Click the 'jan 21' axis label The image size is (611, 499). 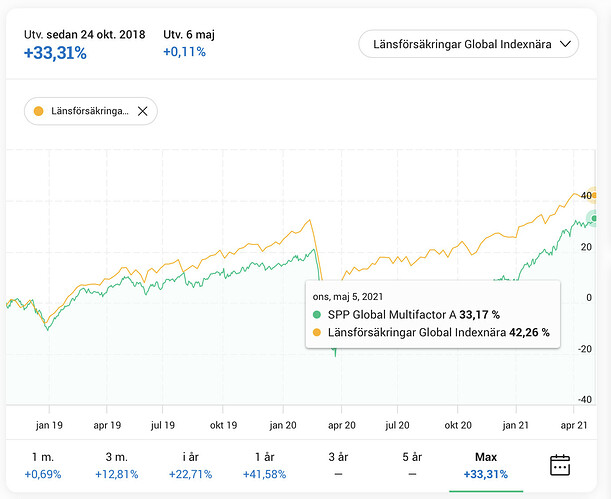tap(516, 425)
